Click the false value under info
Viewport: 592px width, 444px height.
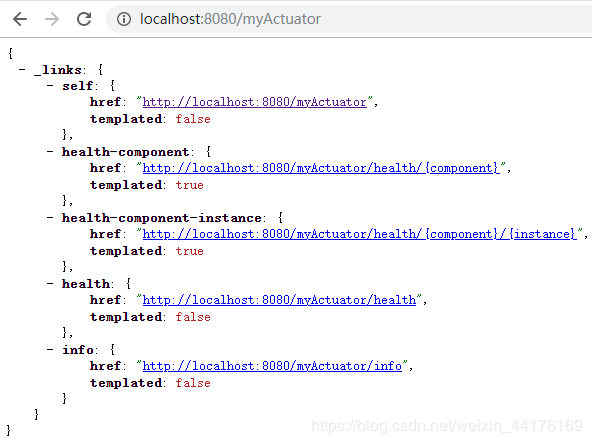193,383
